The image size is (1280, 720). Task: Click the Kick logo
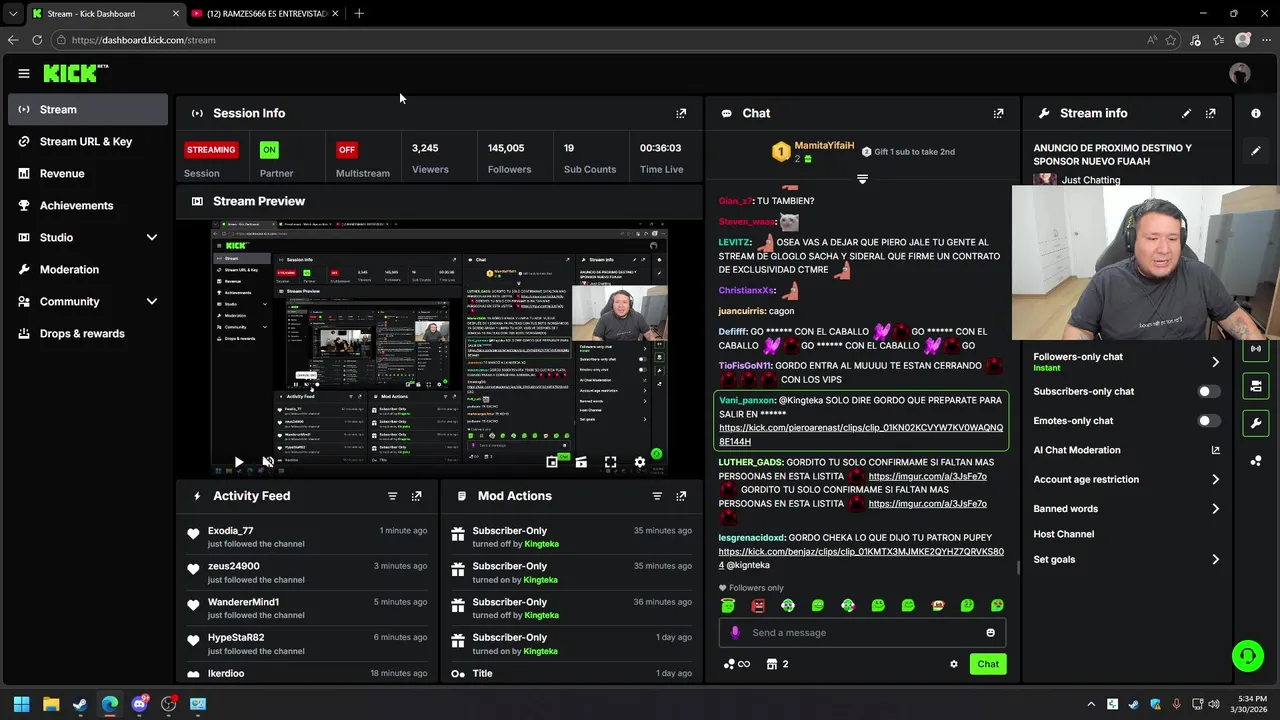coord(75,73)
